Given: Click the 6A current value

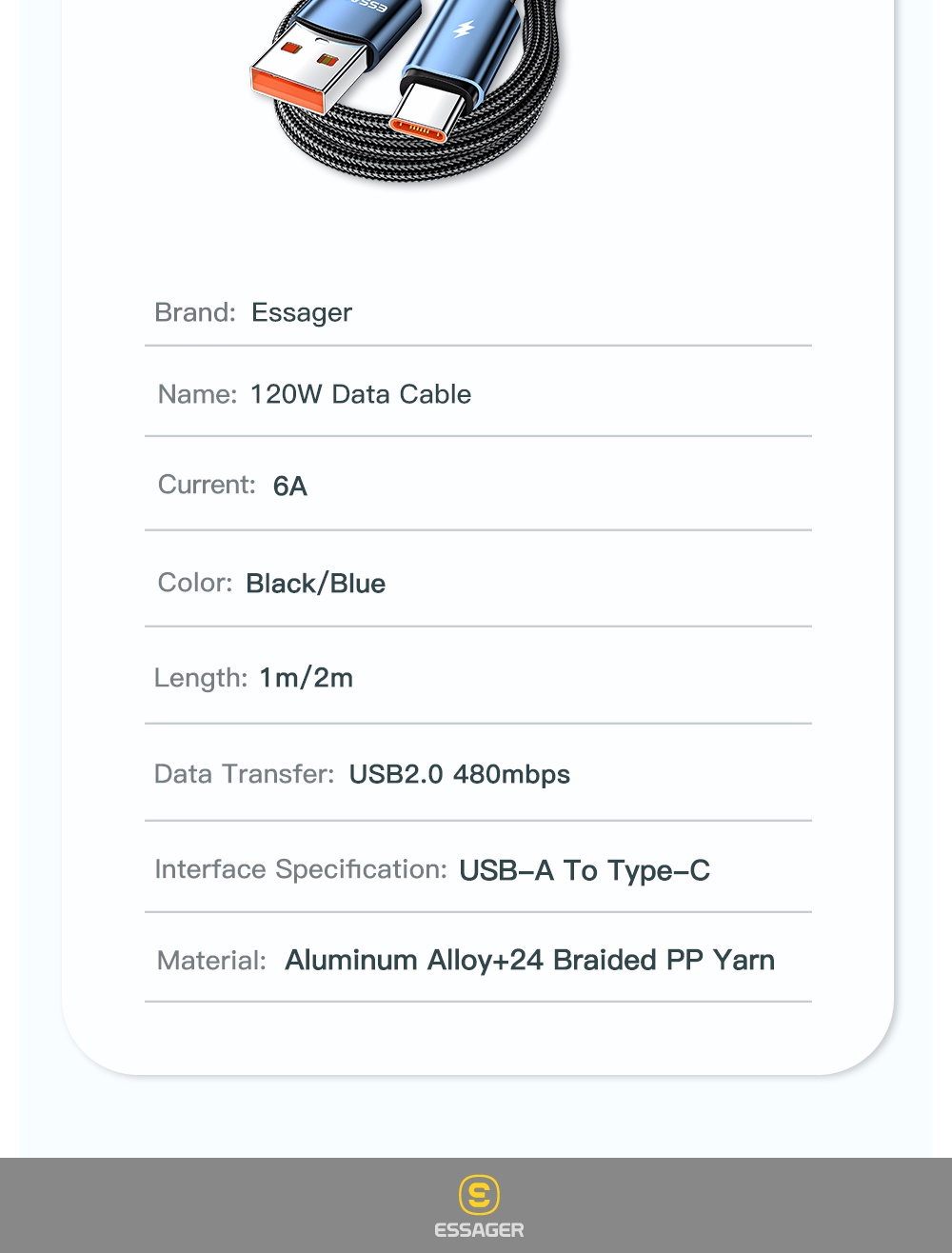Looking at the screenshot, I should [290, 487].
